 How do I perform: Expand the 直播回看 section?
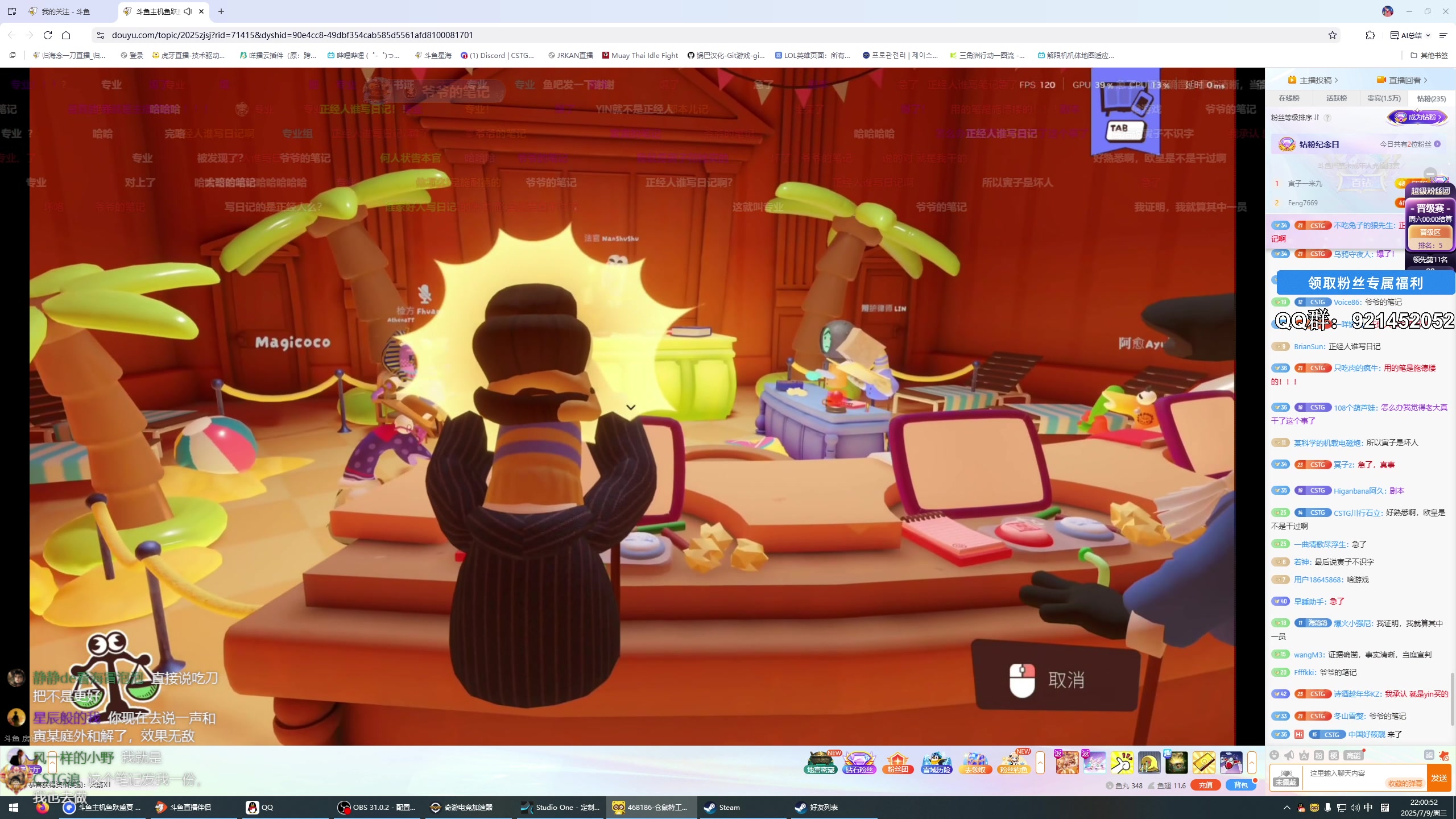[1403, 80]
